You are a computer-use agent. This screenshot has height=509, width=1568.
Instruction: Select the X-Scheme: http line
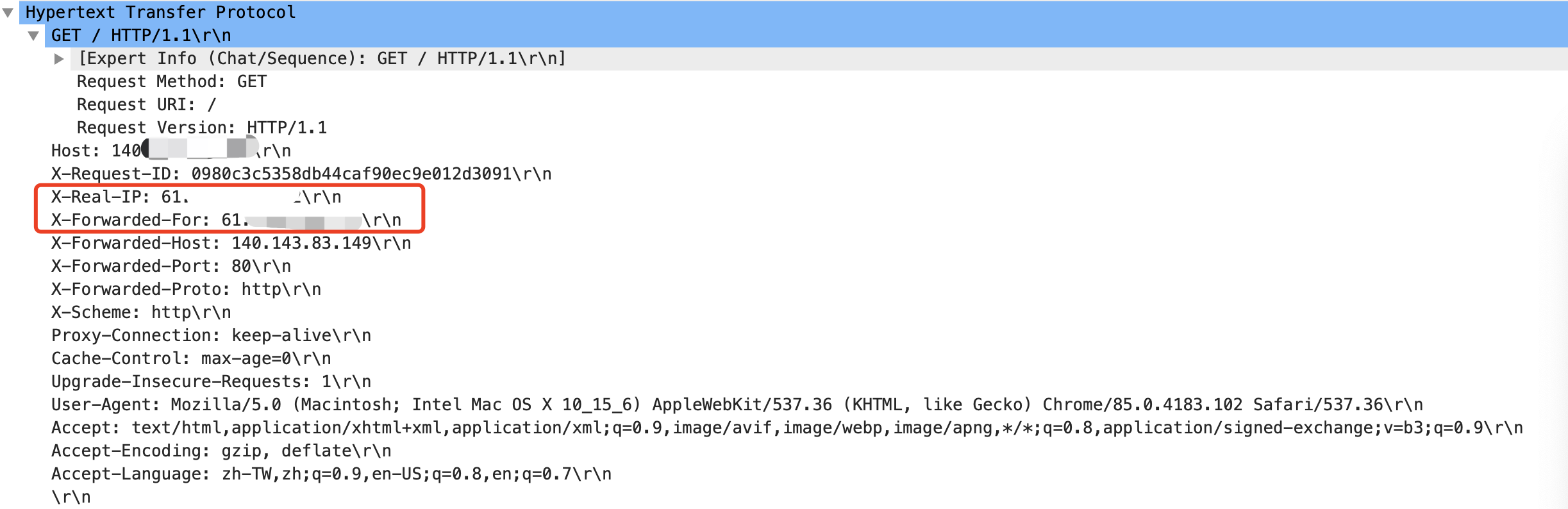point(141,312)
